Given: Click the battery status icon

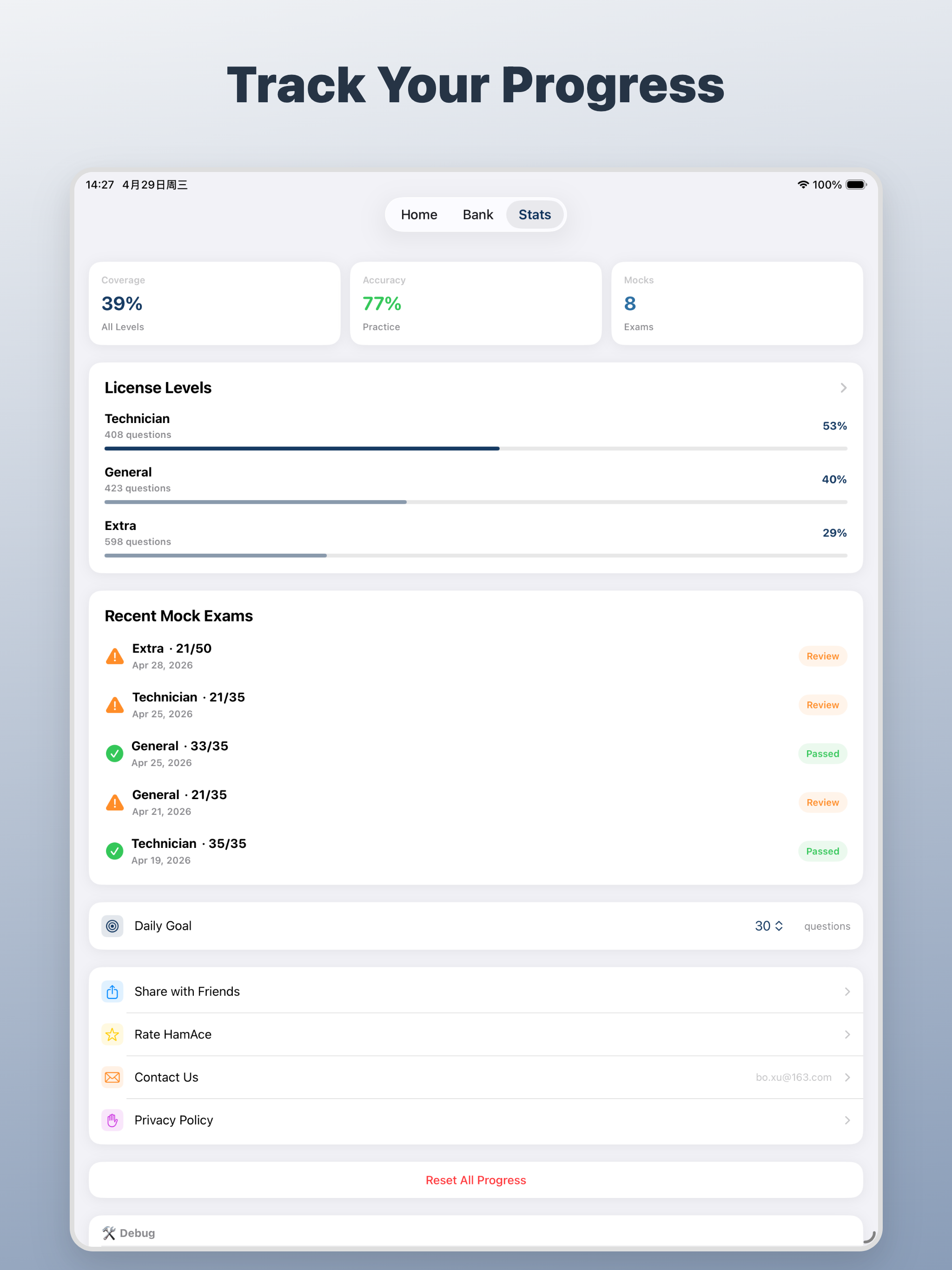Looking at the screenshot, I should tap(856, 184).
